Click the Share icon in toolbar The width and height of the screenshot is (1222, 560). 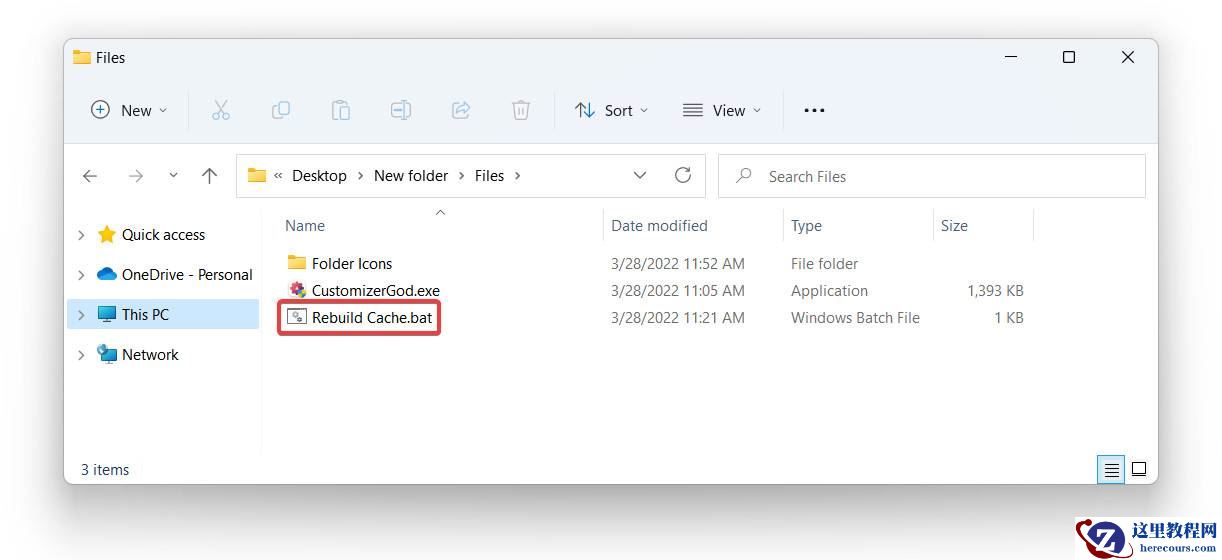[461, 110]
